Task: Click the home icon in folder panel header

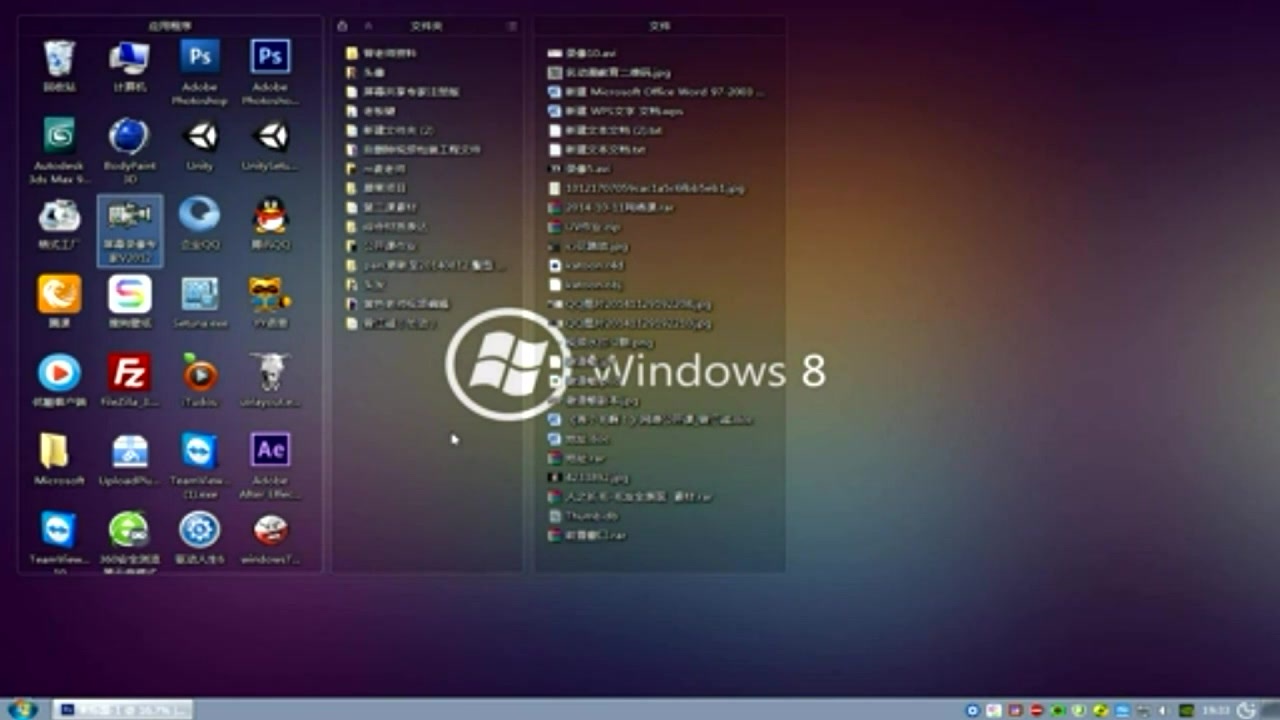Action: (343, 25)
